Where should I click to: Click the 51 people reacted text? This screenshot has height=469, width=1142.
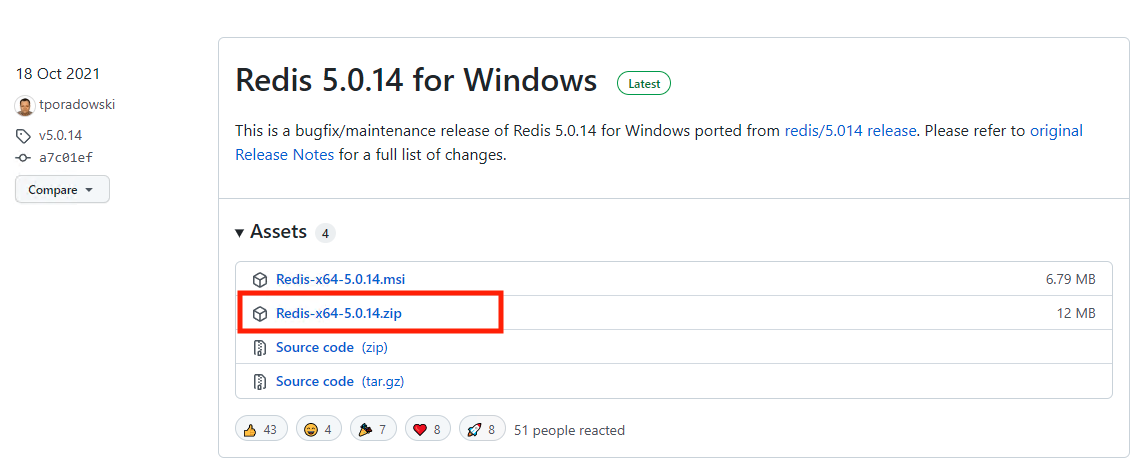coord(570,430)
